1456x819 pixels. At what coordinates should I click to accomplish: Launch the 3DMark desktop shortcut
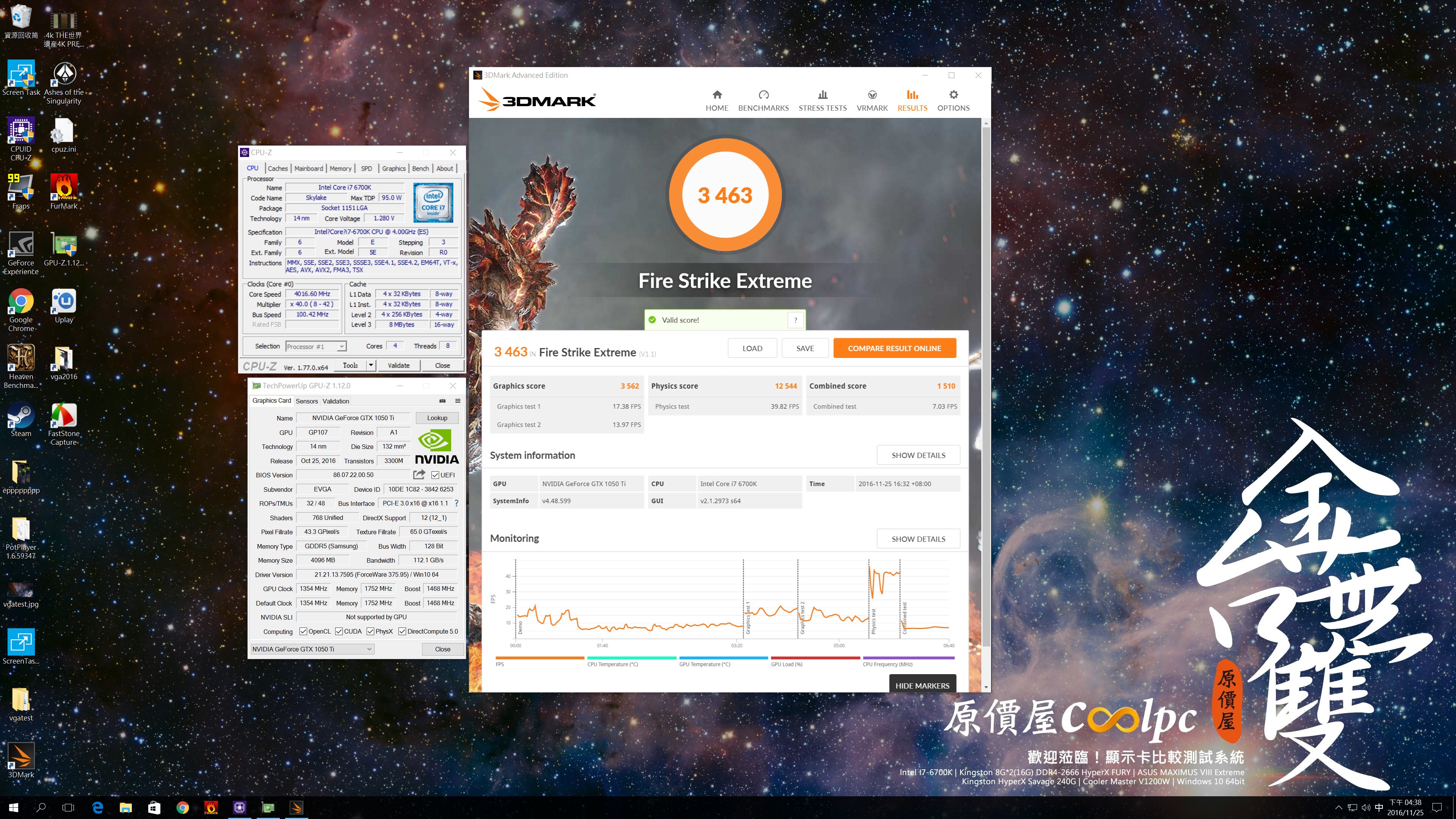(21, 760)
